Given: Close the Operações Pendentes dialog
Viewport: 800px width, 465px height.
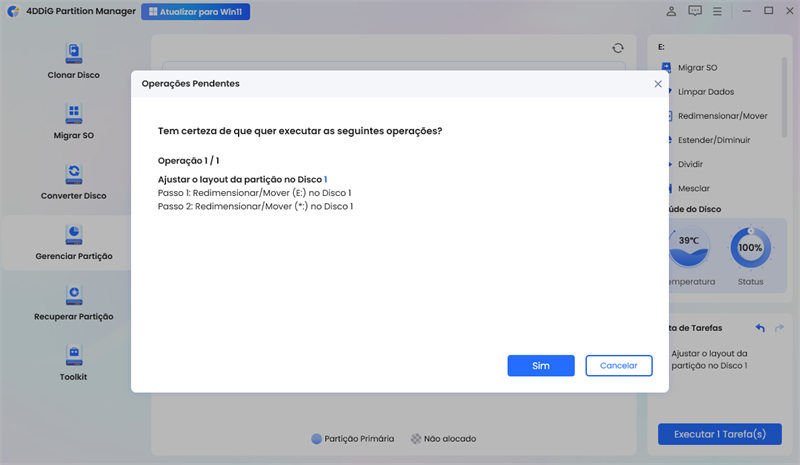Looking at the screenshot, I should (x=658, y=84).
